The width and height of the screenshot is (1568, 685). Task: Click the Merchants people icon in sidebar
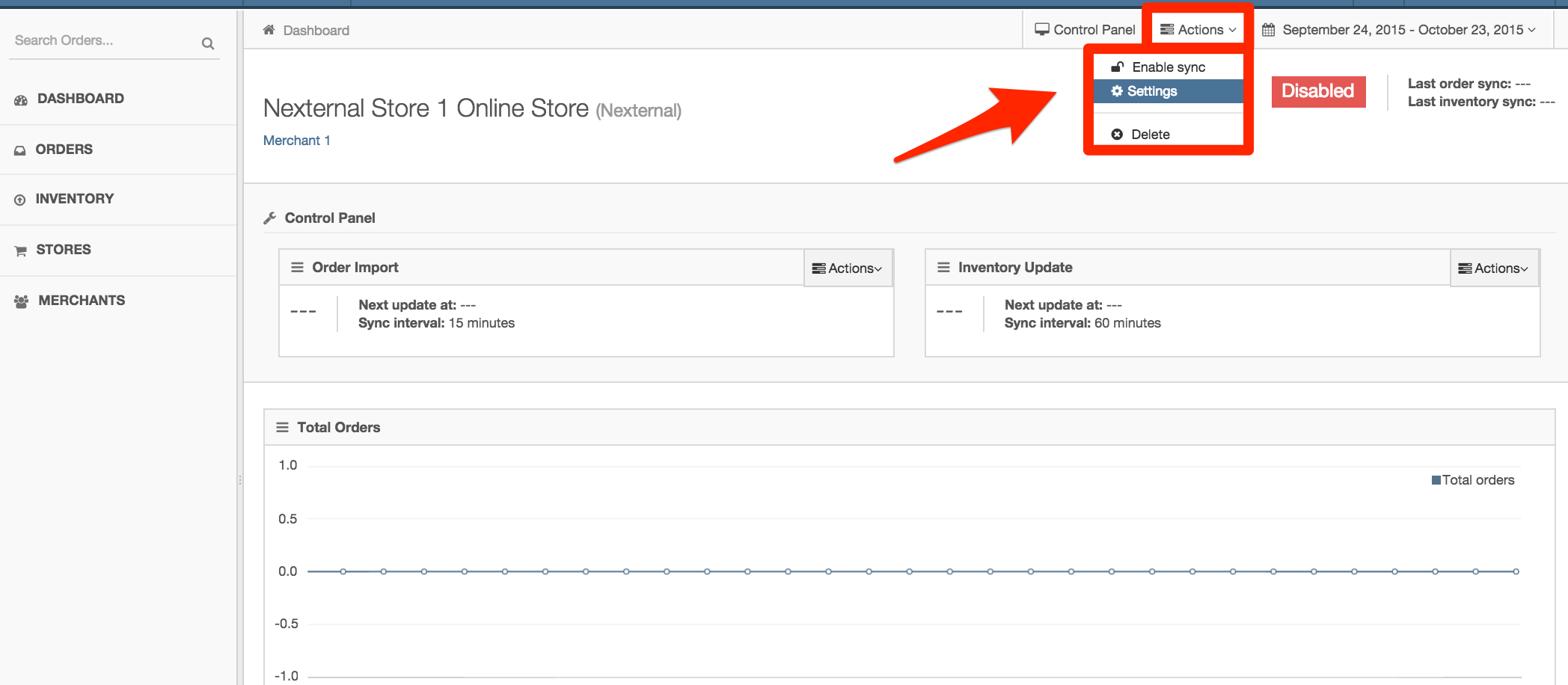[21, 301]
